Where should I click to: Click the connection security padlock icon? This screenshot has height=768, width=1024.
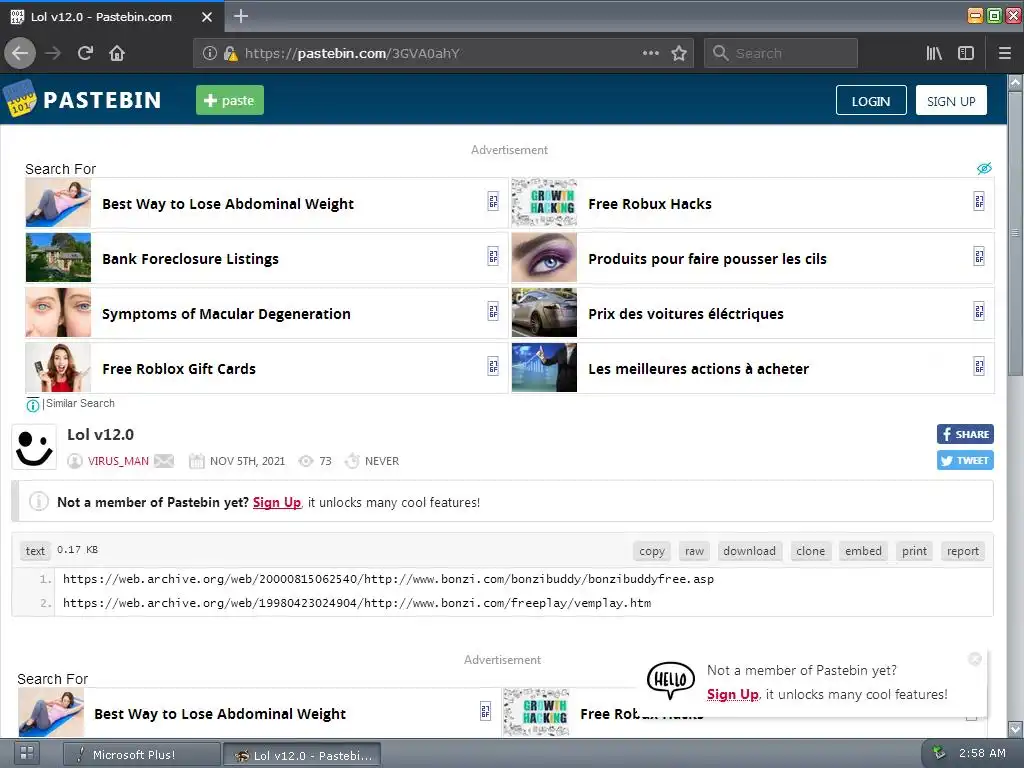pyautogui.click(x=230, y=53)
